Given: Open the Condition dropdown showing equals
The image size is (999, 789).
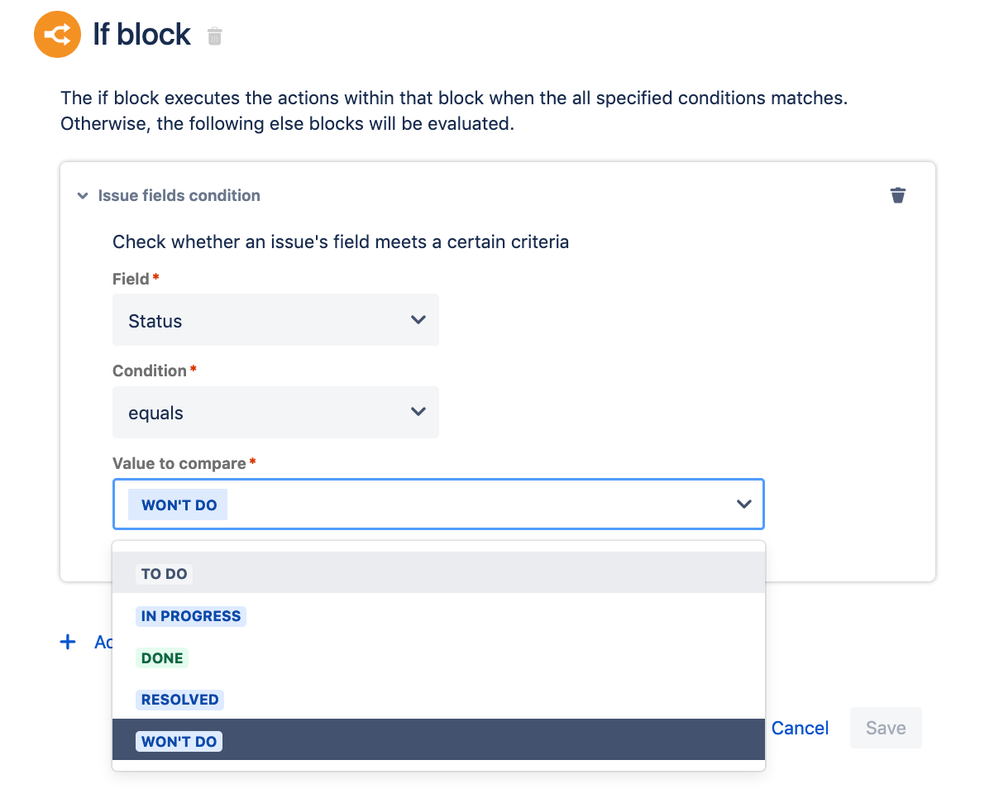Looking at the screenshot, I should 275,412.
